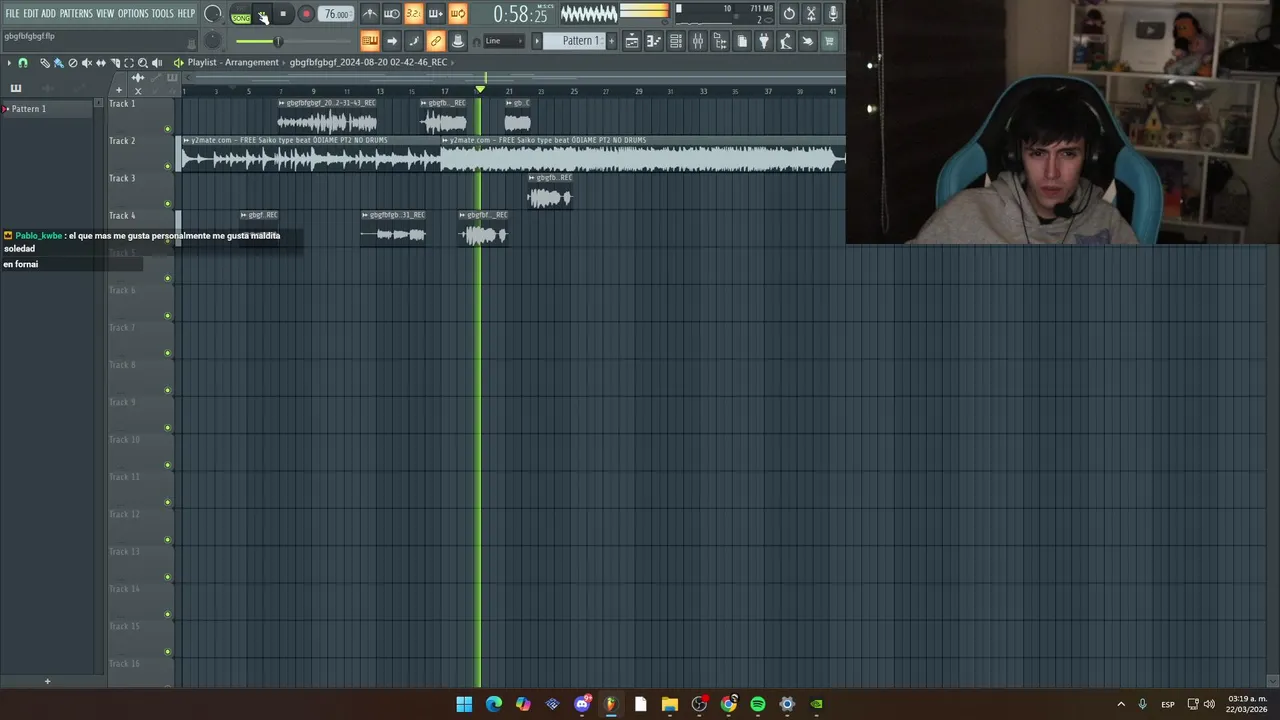Click the arrow left of Pattern 1
Screen dimensions: 1280x720
tap(537, 41)
